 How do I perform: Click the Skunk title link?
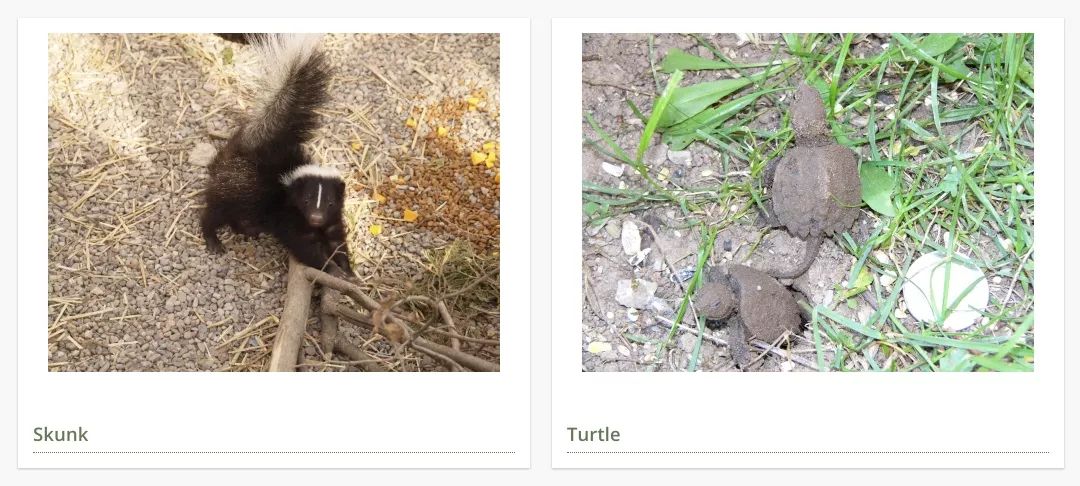61,434
